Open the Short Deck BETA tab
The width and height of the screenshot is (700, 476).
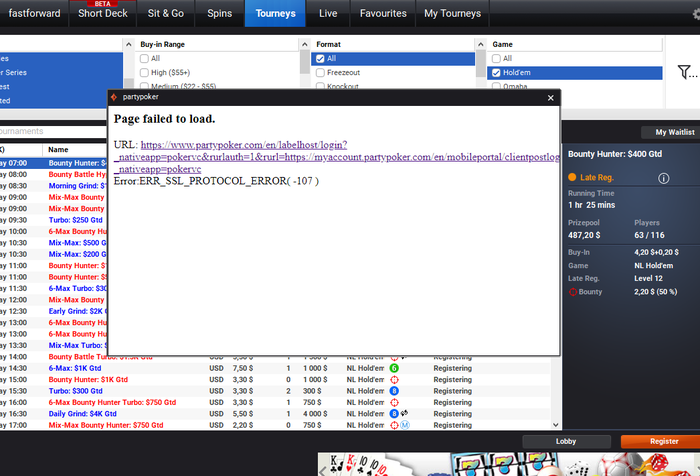click(103, 14)
